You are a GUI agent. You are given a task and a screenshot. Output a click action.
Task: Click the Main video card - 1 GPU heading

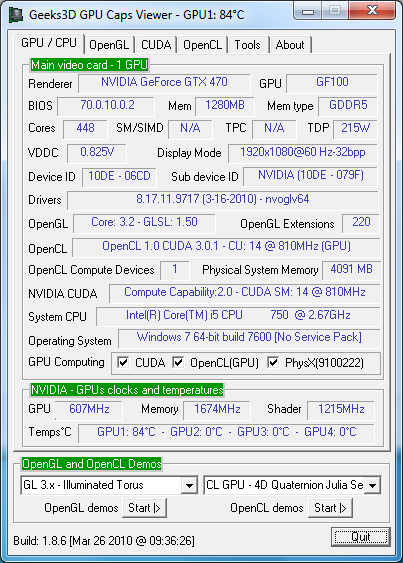click(x=89, y=65)
